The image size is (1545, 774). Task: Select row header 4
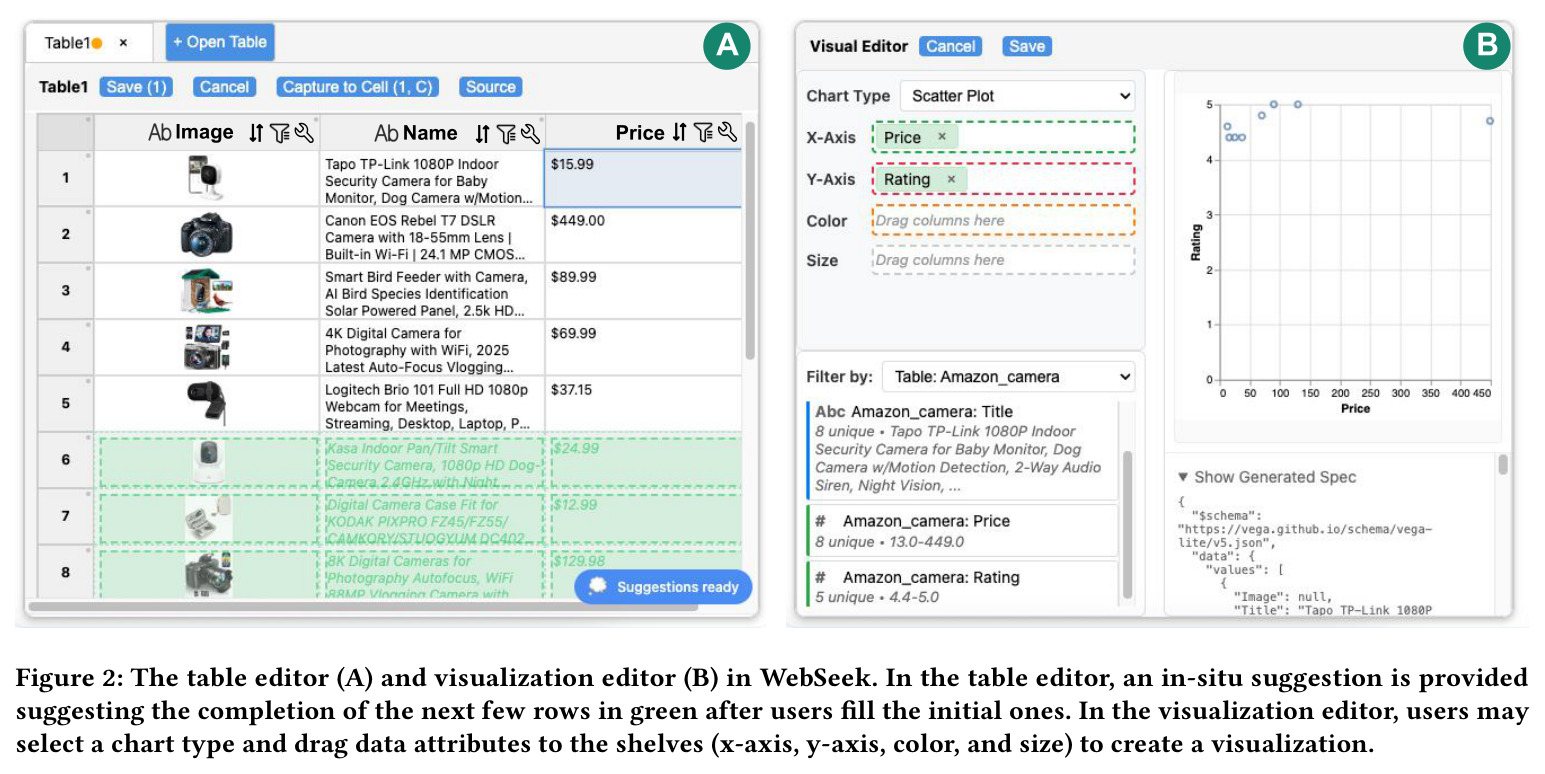66,348
